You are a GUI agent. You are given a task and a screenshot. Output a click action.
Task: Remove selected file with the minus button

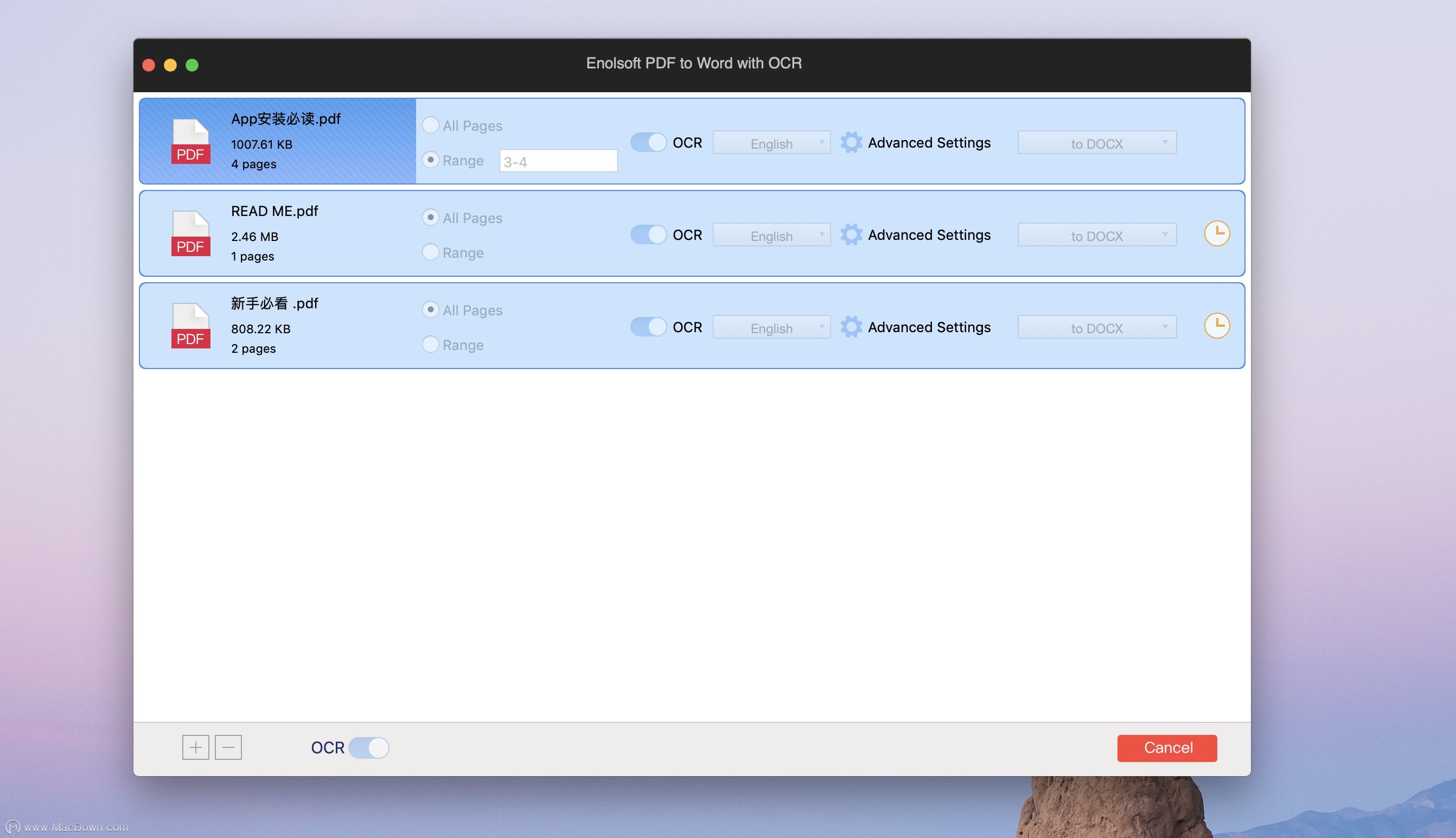(228, 747)
